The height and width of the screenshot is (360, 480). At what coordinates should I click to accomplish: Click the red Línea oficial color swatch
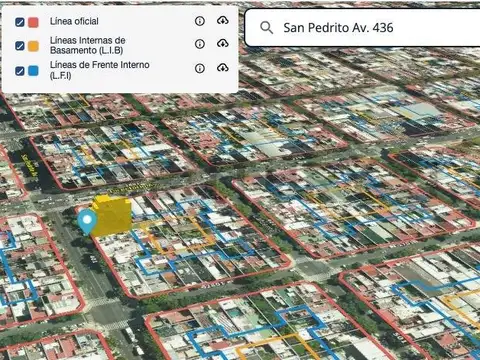coord(33,22)
